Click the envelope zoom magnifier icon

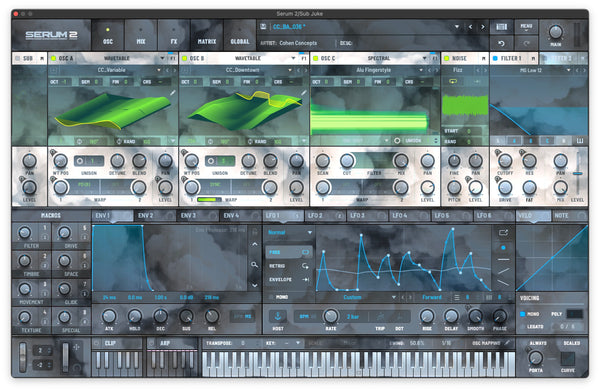click(254, 264)
